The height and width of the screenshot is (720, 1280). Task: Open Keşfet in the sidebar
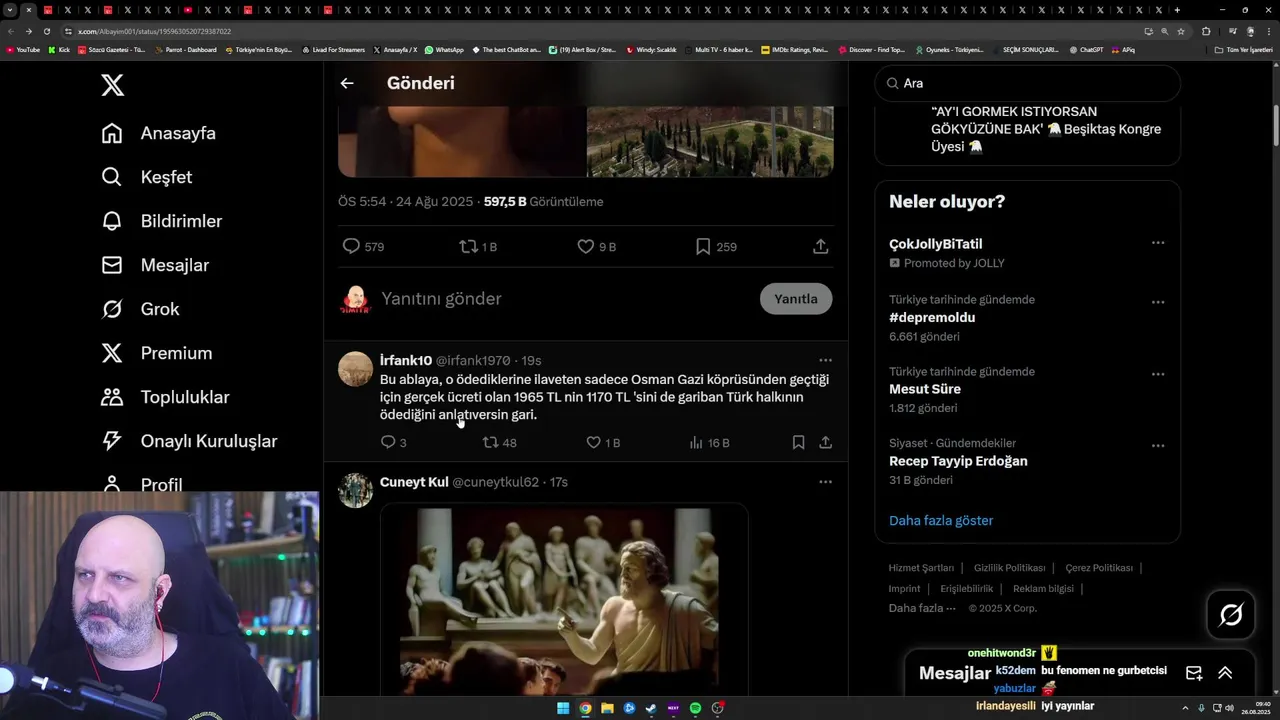147,177
